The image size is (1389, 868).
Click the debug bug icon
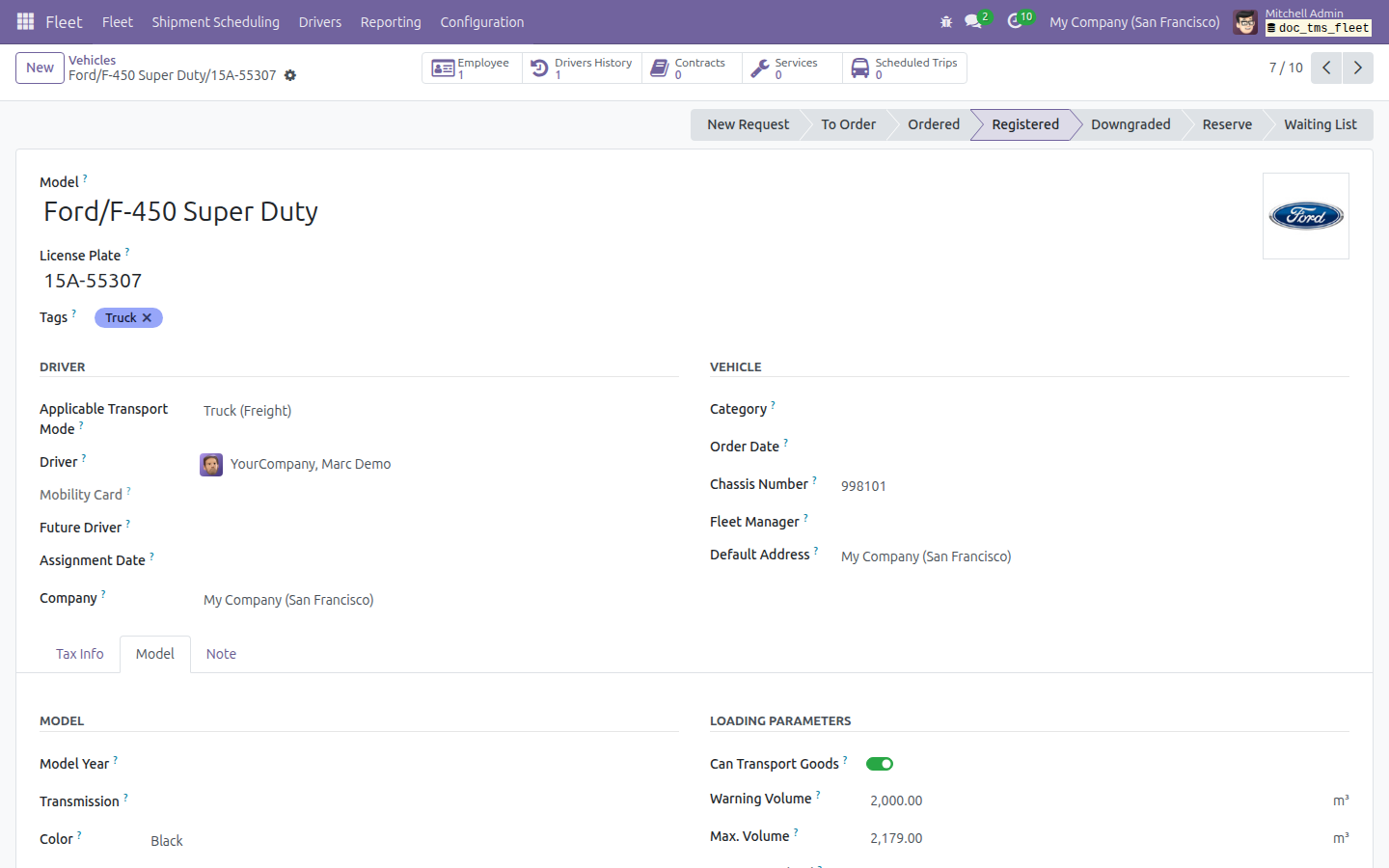[x=945, y=21]
